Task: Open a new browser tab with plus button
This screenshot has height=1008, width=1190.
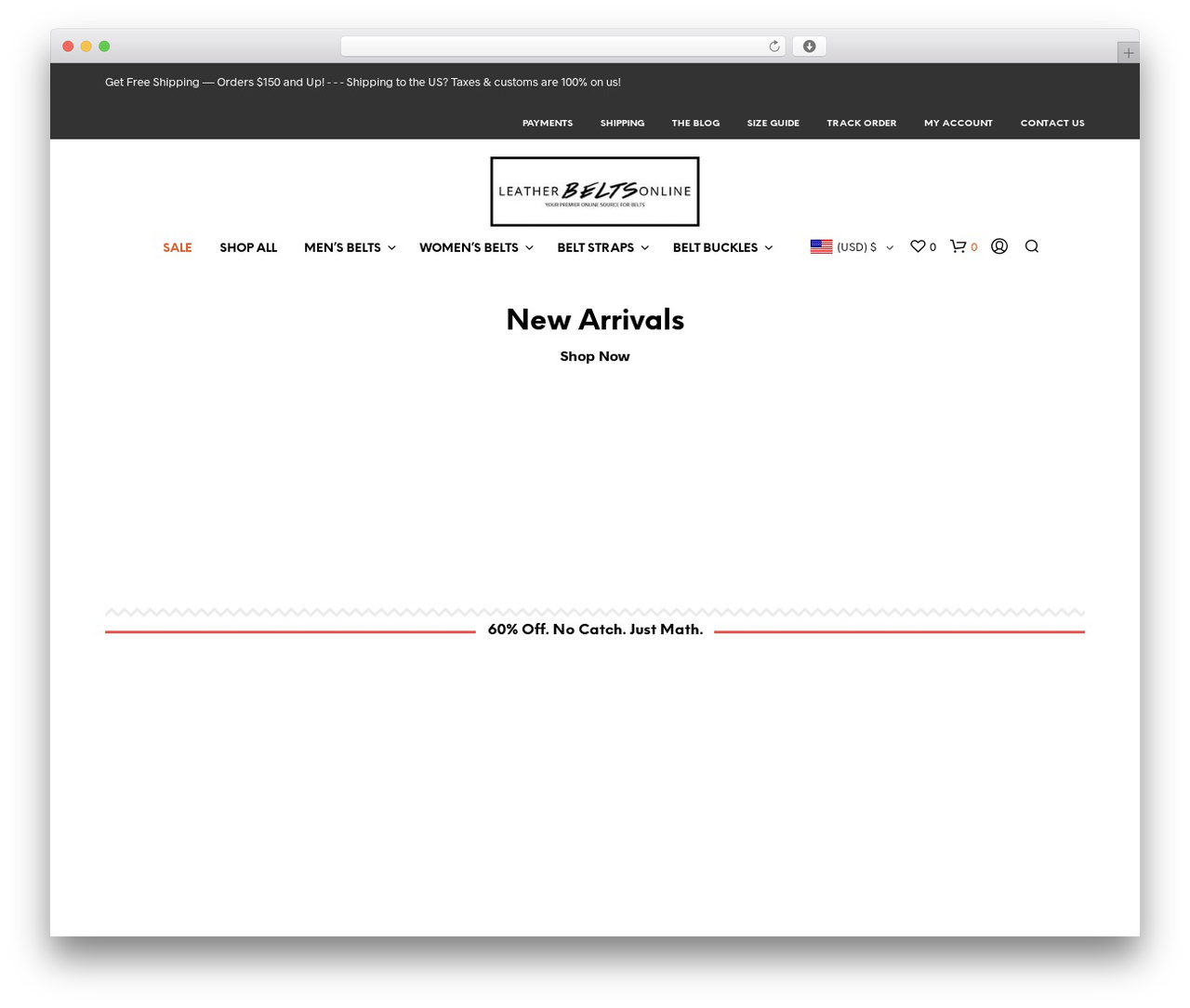Action: pyautogui.click(x=1129, y=53)
